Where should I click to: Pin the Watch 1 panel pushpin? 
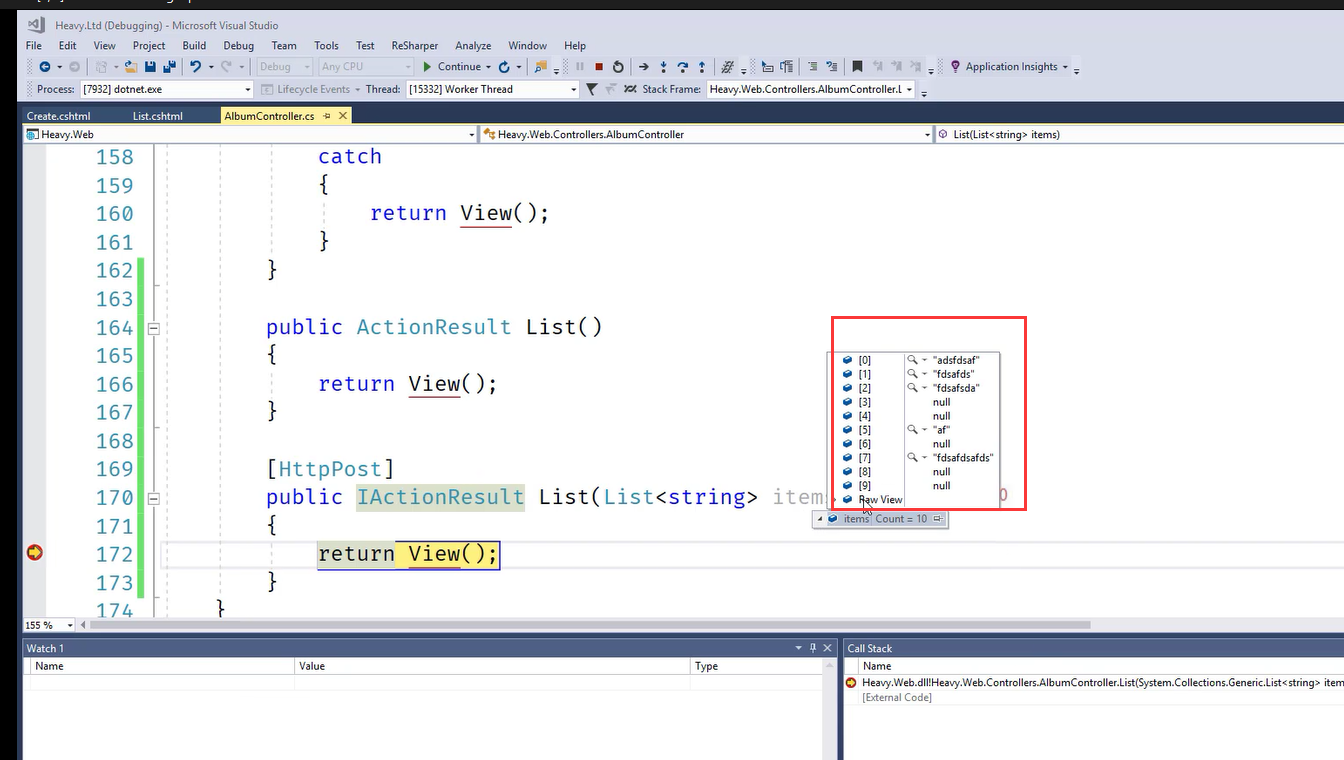point(813,648)
